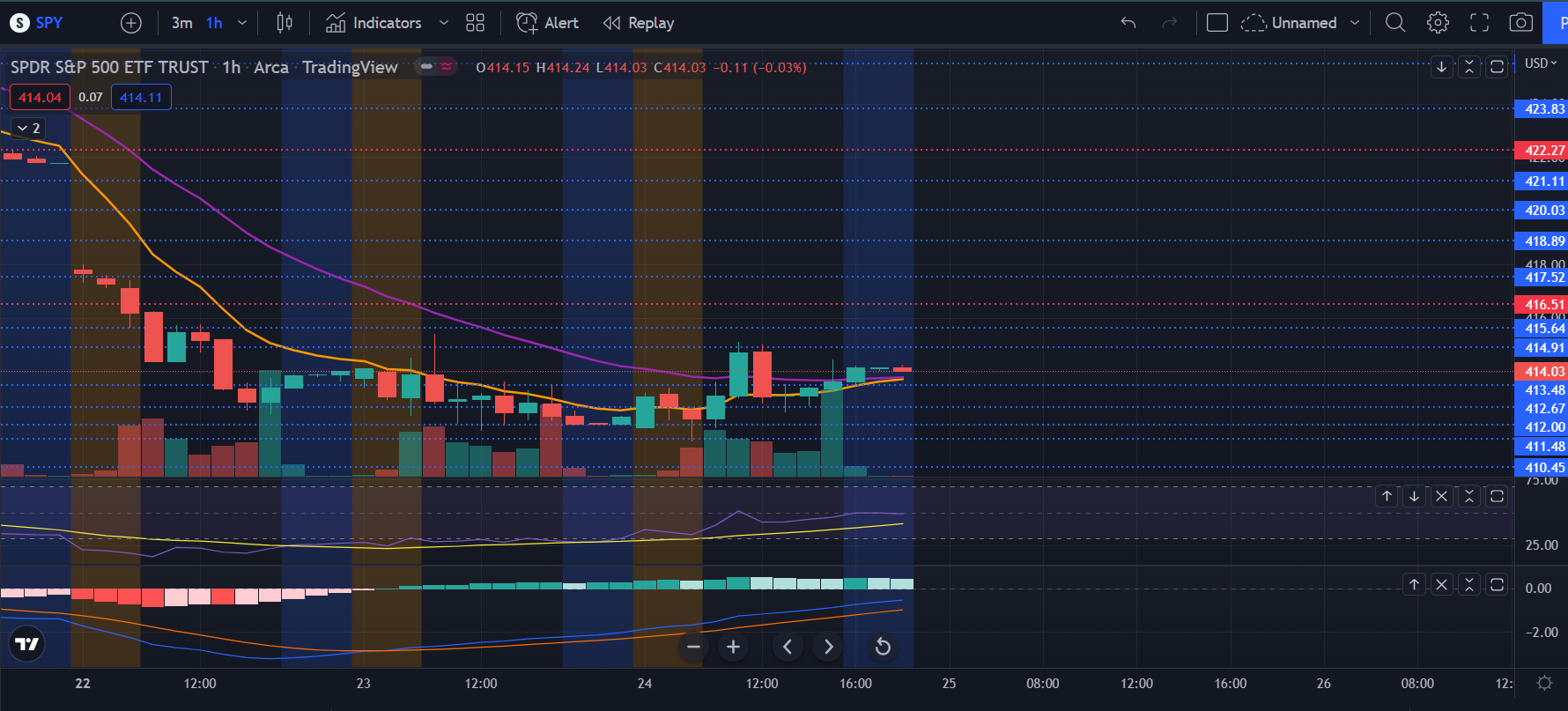Click the current price 414.03 label
1568x711 pixels.
1541,372
